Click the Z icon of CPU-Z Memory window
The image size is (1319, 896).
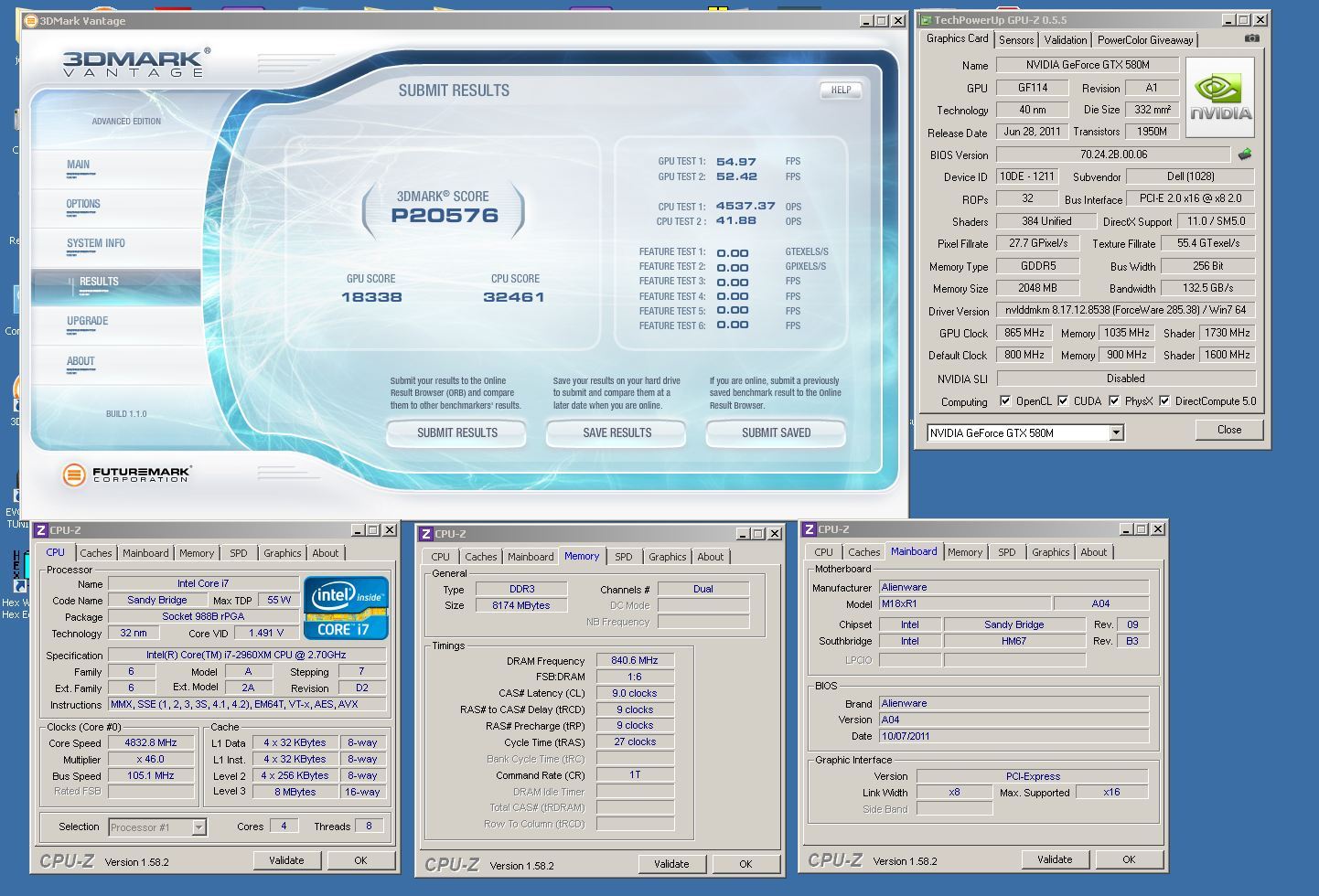pos(425,534)
